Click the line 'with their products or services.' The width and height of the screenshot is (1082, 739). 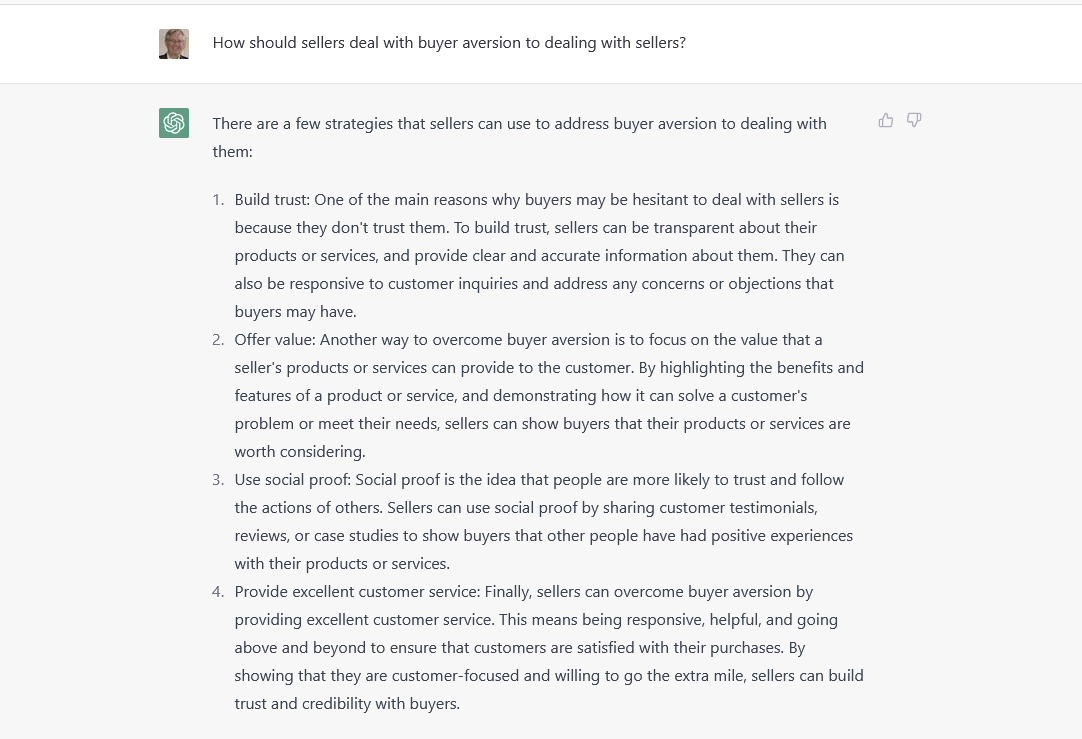pyautogui.click(x=342, y=564)
